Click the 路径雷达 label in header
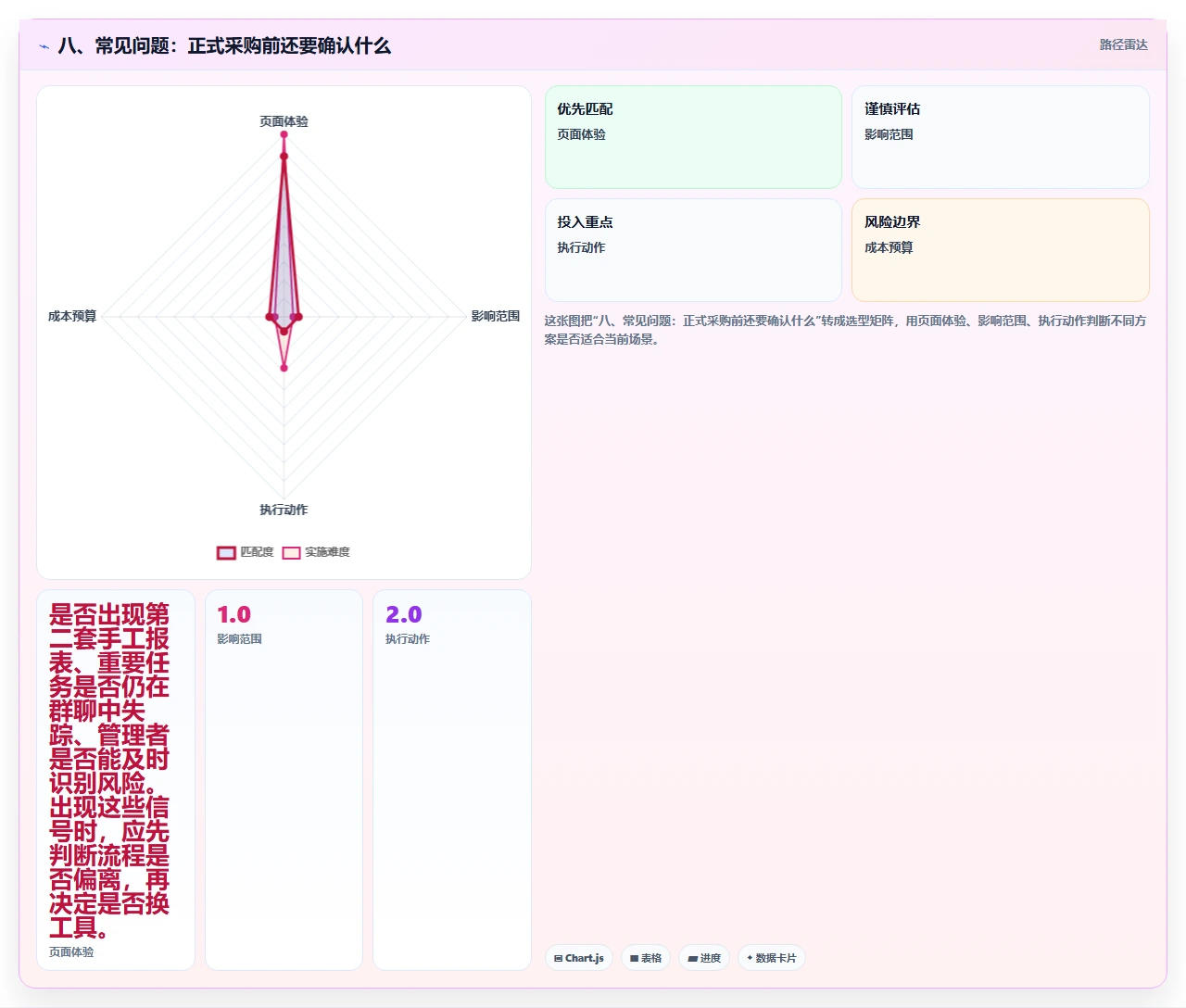 [x=1123, y=44]
